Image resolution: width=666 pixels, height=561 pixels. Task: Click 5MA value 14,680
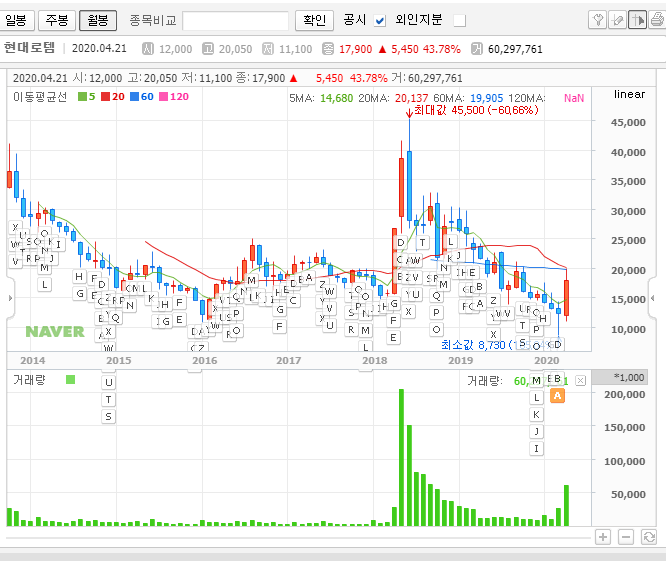[336, 99]
